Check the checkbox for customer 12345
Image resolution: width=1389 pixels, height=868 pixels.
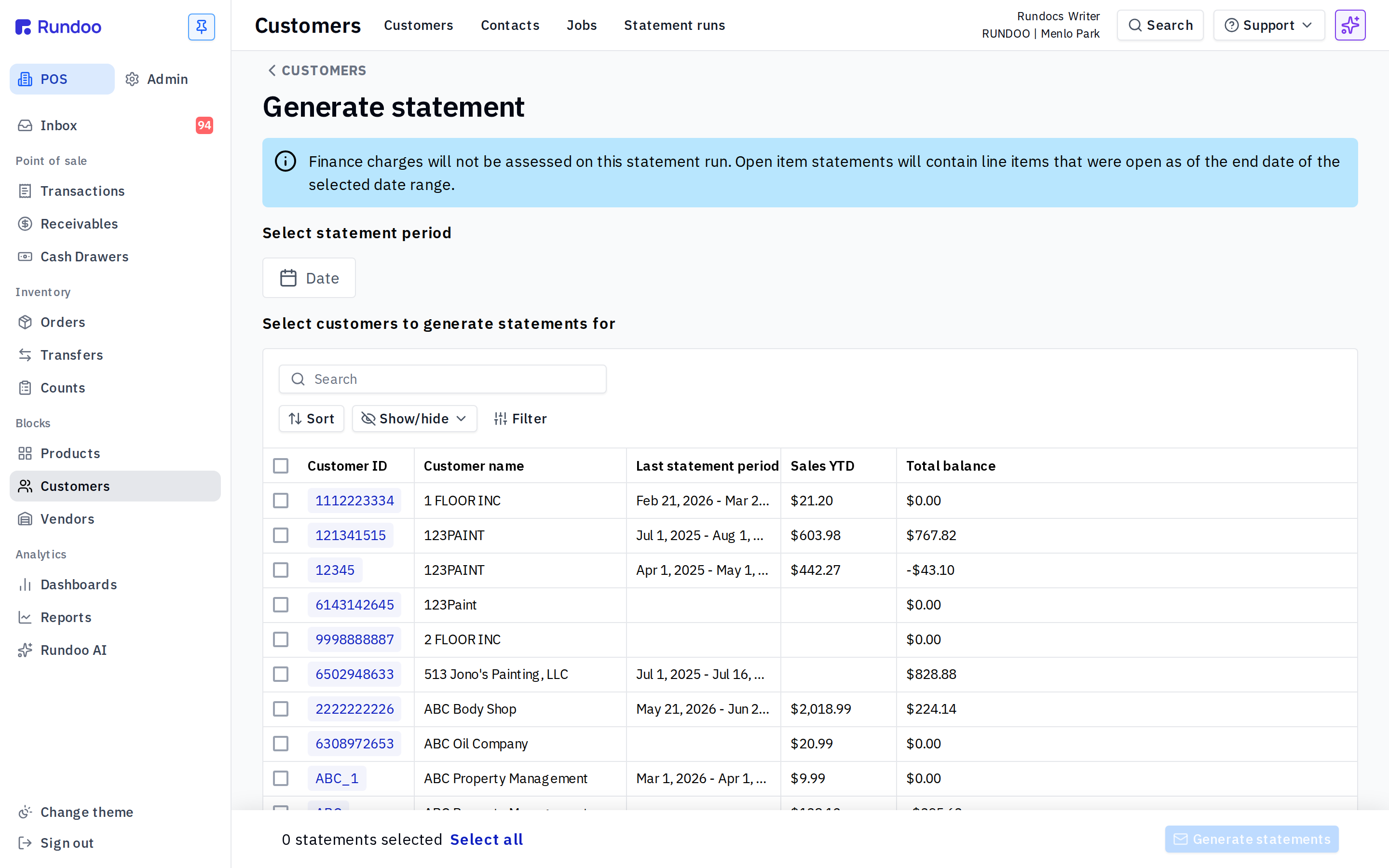[281, 570]
